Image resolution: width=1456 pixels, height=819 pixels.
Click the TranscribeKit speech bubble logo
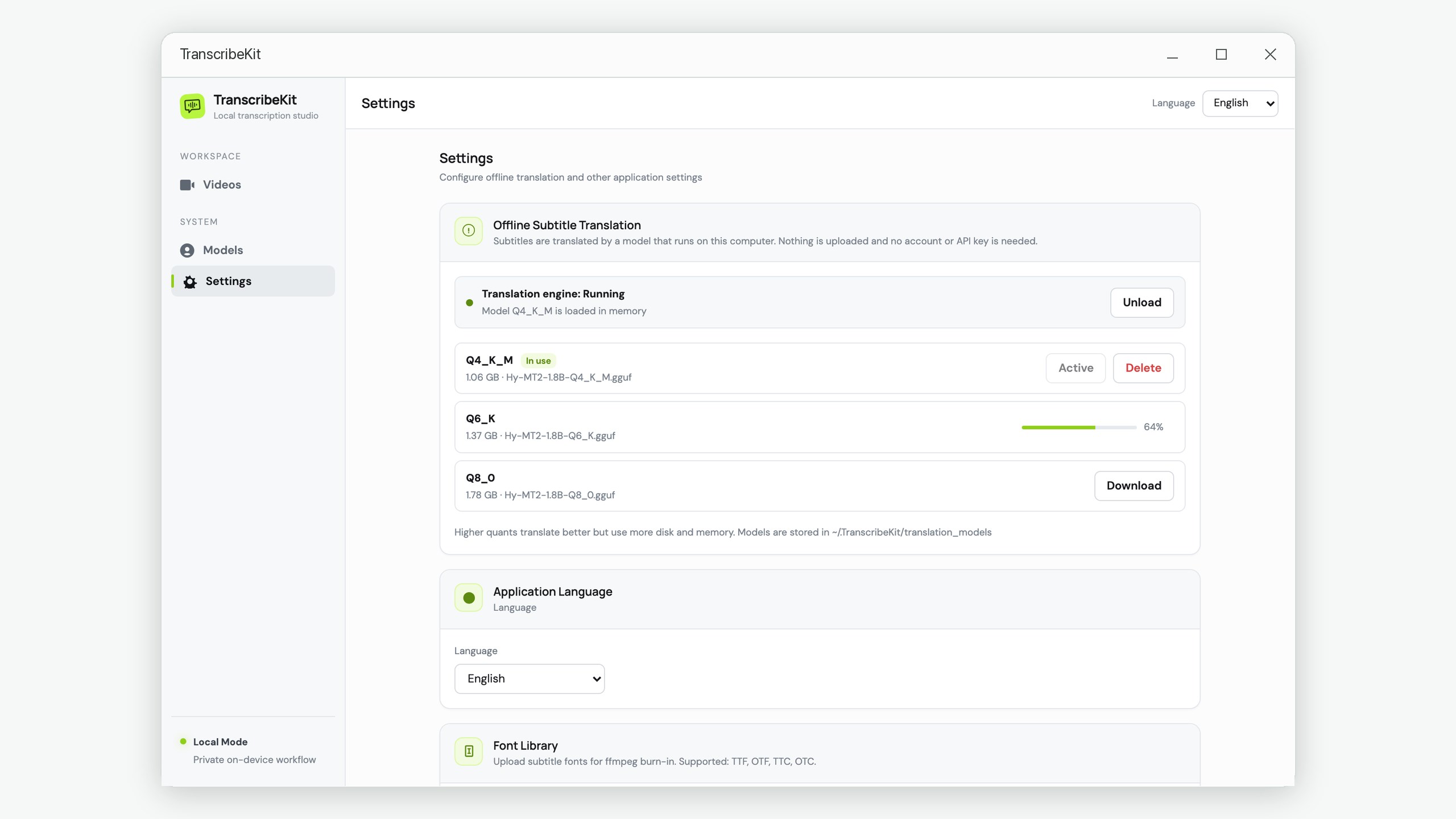tap(192, 106)
